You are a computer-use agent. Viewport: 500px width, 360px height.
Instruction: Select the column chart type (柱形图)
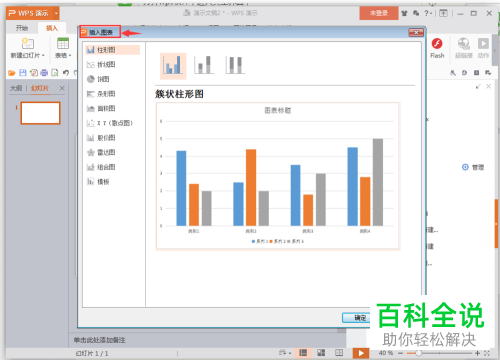click(x=112, y=50)
